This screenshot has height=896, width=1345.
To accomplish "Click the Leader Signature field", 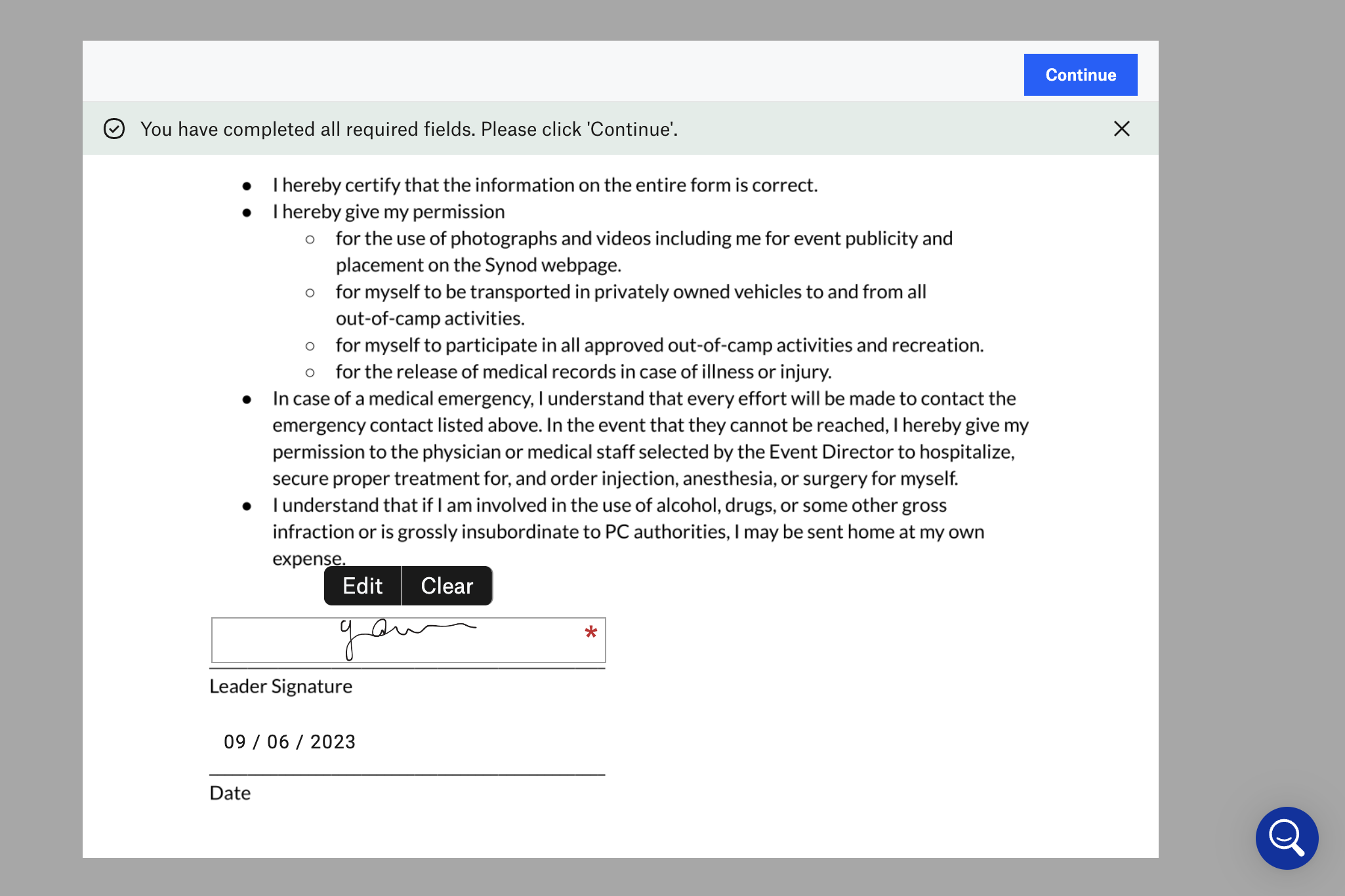I will [x=408, y=640].
